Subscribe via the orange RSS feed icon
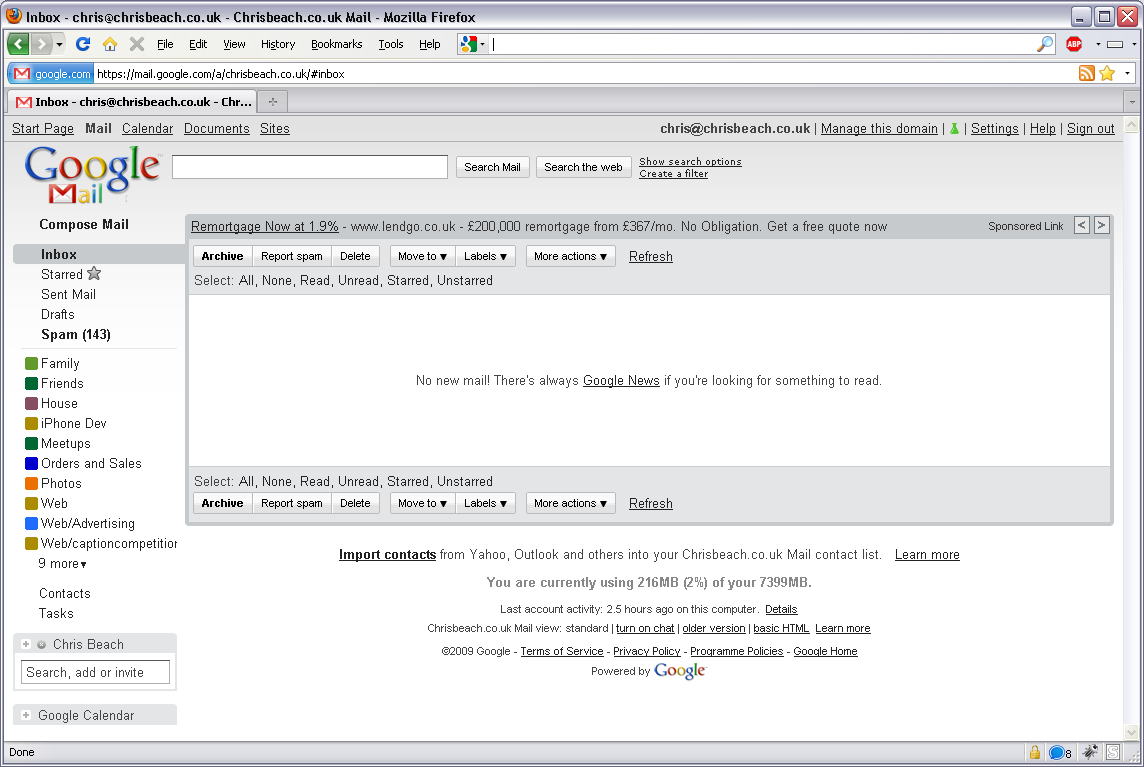1144x767 pixels. 1086,73
